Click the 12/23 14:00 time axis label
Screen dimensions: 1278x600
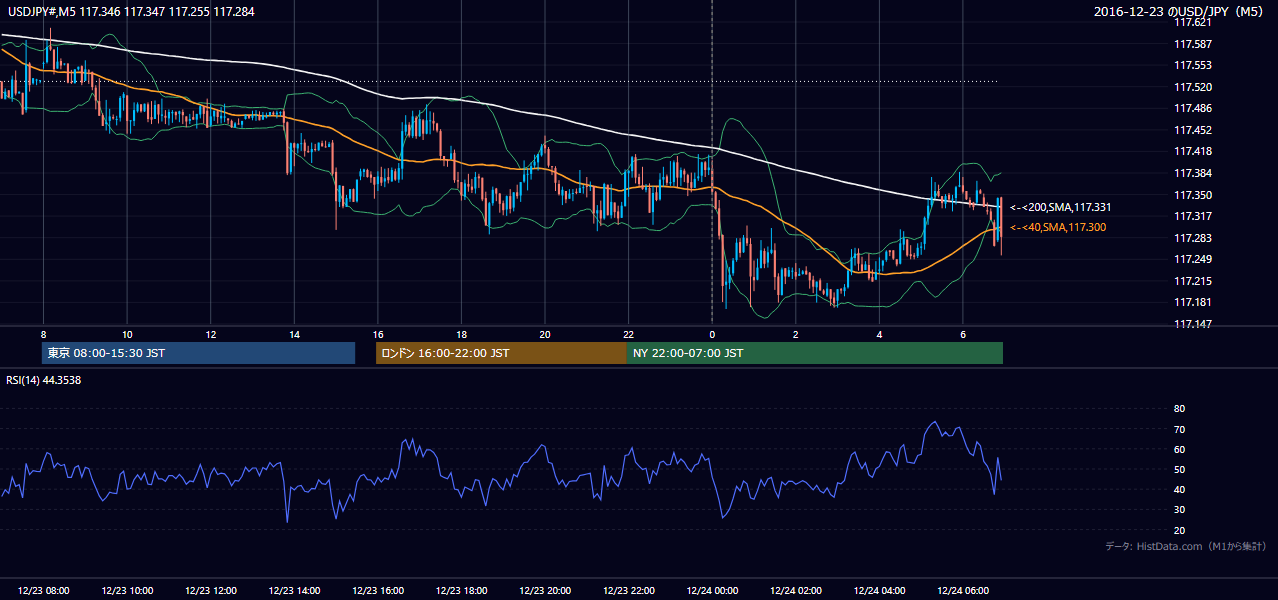coord(294,591)
